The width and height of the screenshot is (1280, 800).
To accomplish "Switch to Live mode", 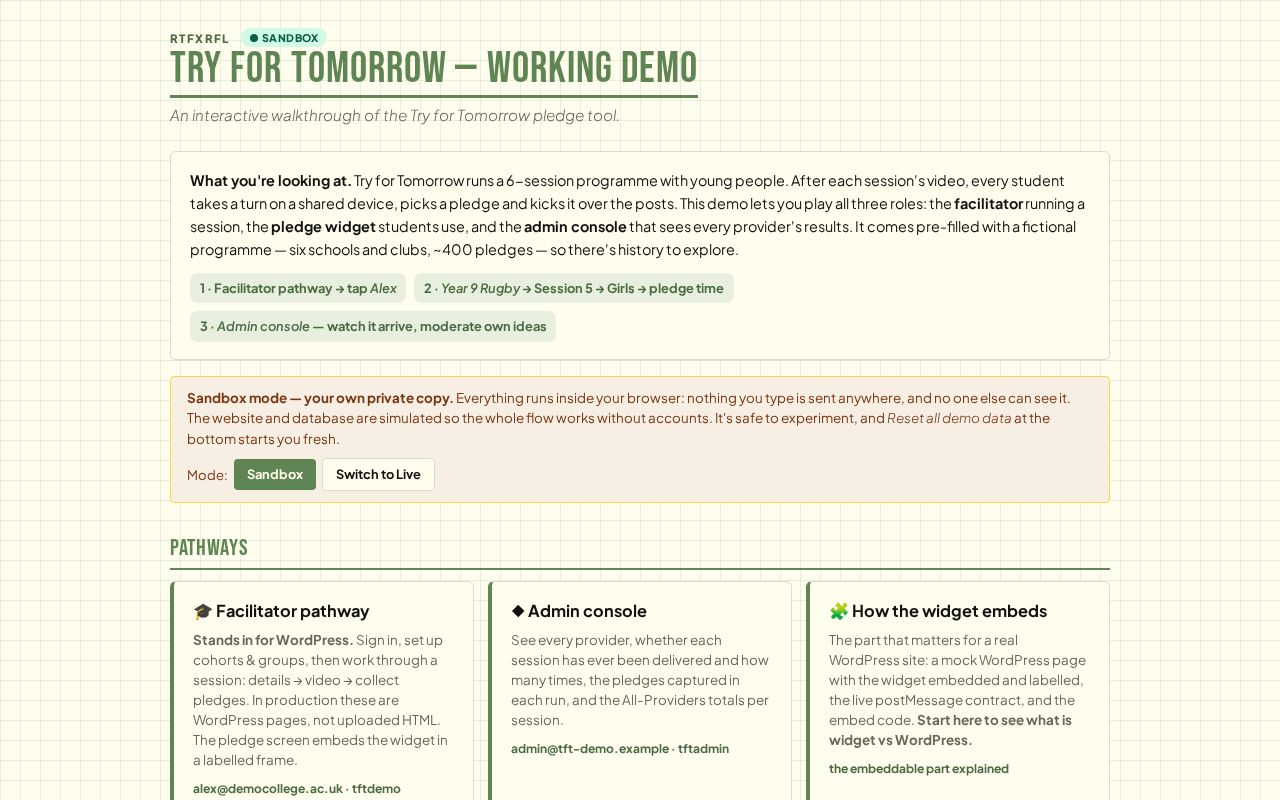I will pos(378,474).
